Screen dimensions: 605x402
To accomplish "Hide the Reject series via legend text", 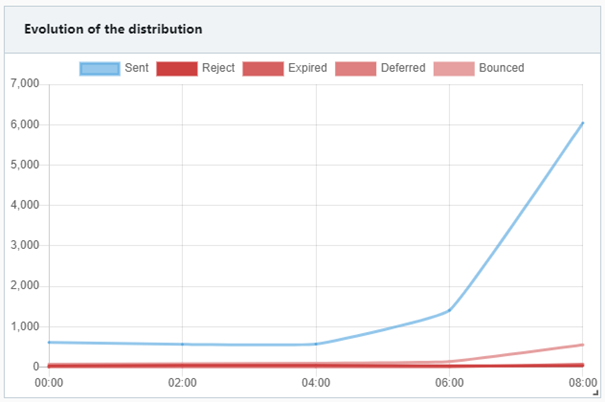I will 218,68.
